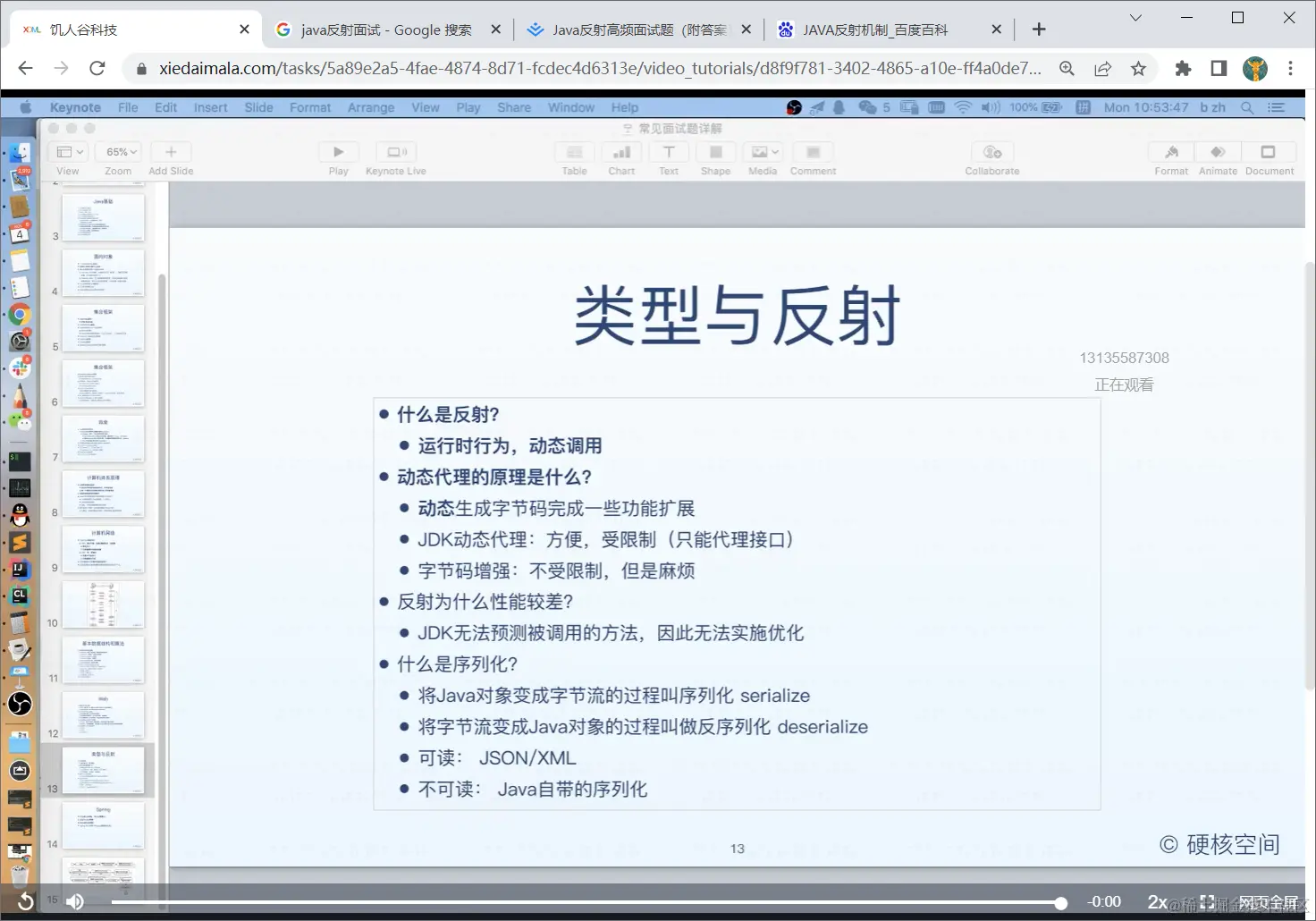The height and width of the screenshot is (921, 1316).
Task: Open the Keynote Arrange menu
Action: [x=371, y=107]
